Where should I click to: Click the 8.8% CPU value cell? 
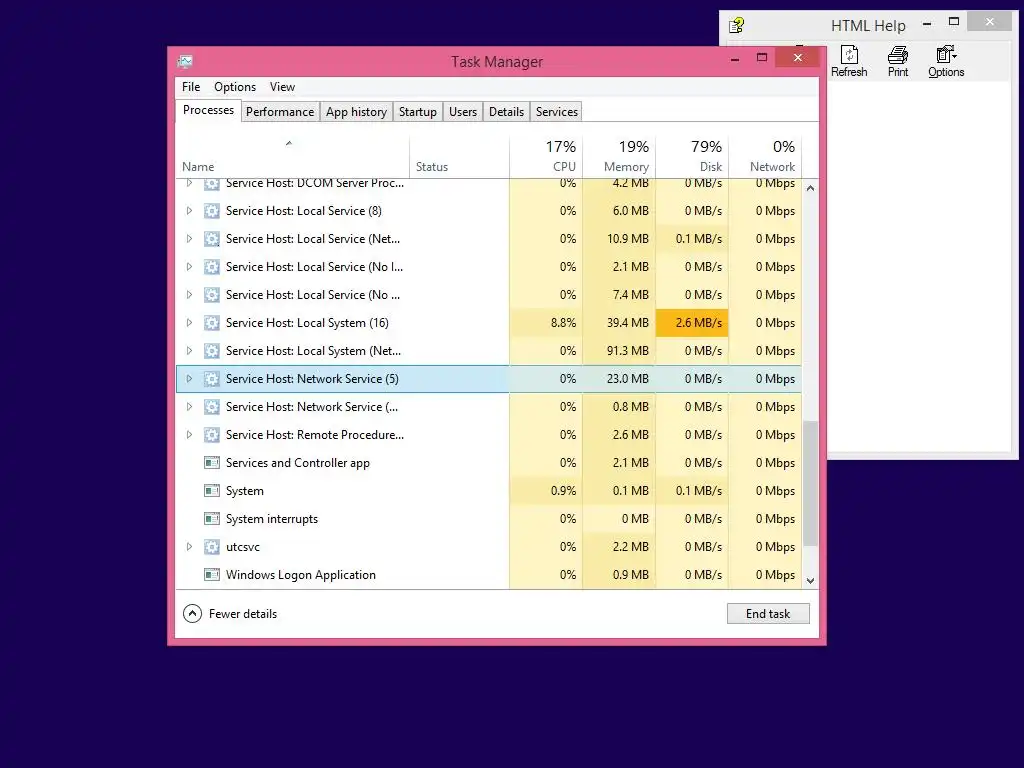point(546,323)
